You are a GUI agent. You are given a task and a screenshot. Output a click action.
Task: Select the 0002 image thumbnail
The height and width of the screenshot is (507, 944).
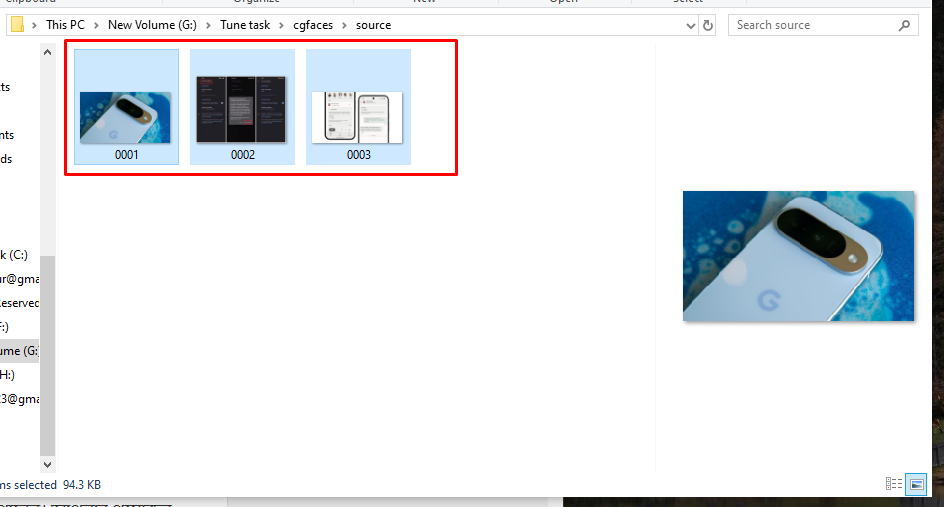(x=241, y=109)
